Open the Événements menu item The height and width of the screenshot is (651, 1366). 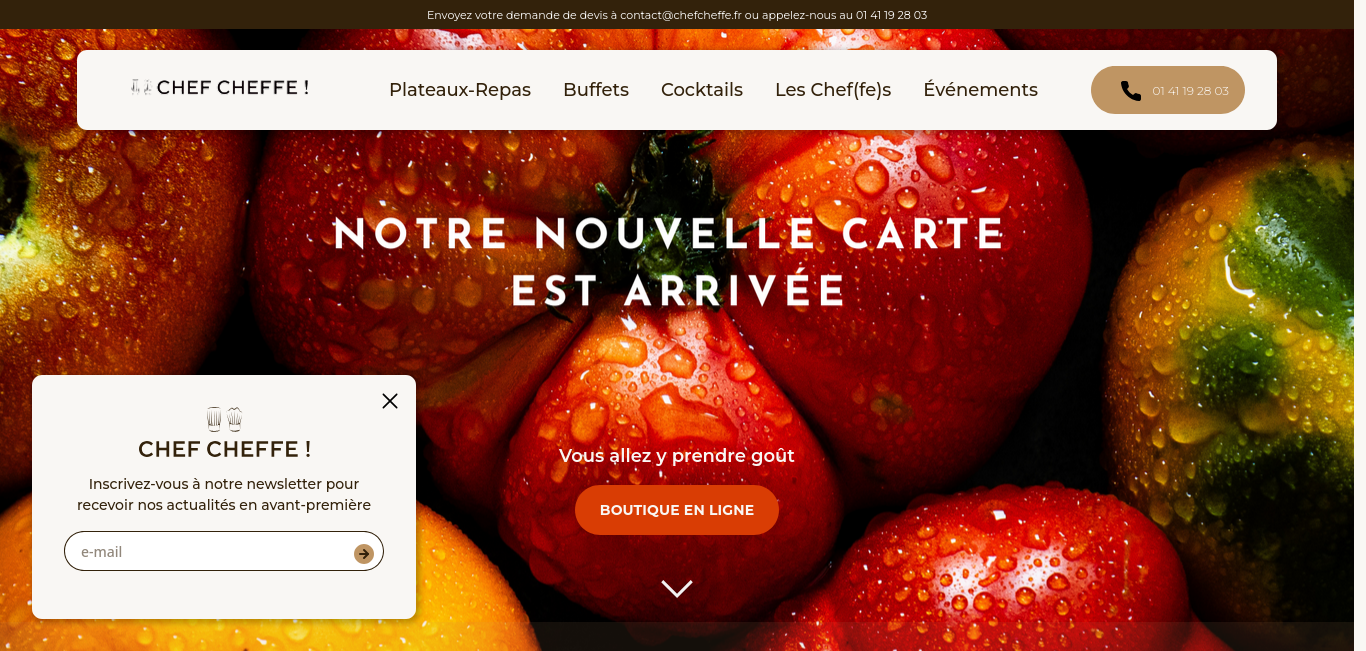pos(980,90)
